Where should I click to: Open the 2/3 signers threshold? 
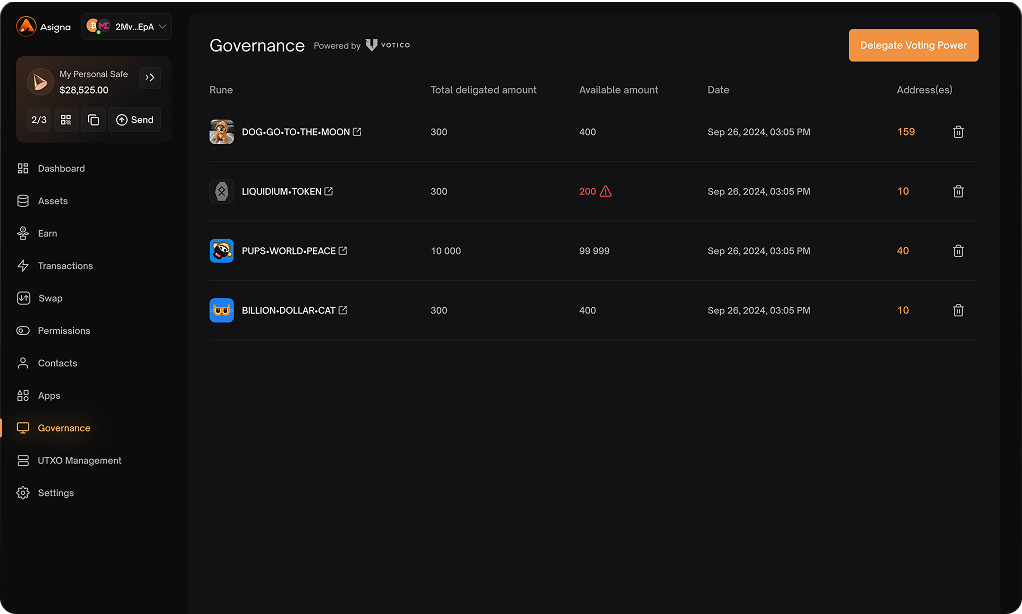pyautogui.click(x=39, y=120)
